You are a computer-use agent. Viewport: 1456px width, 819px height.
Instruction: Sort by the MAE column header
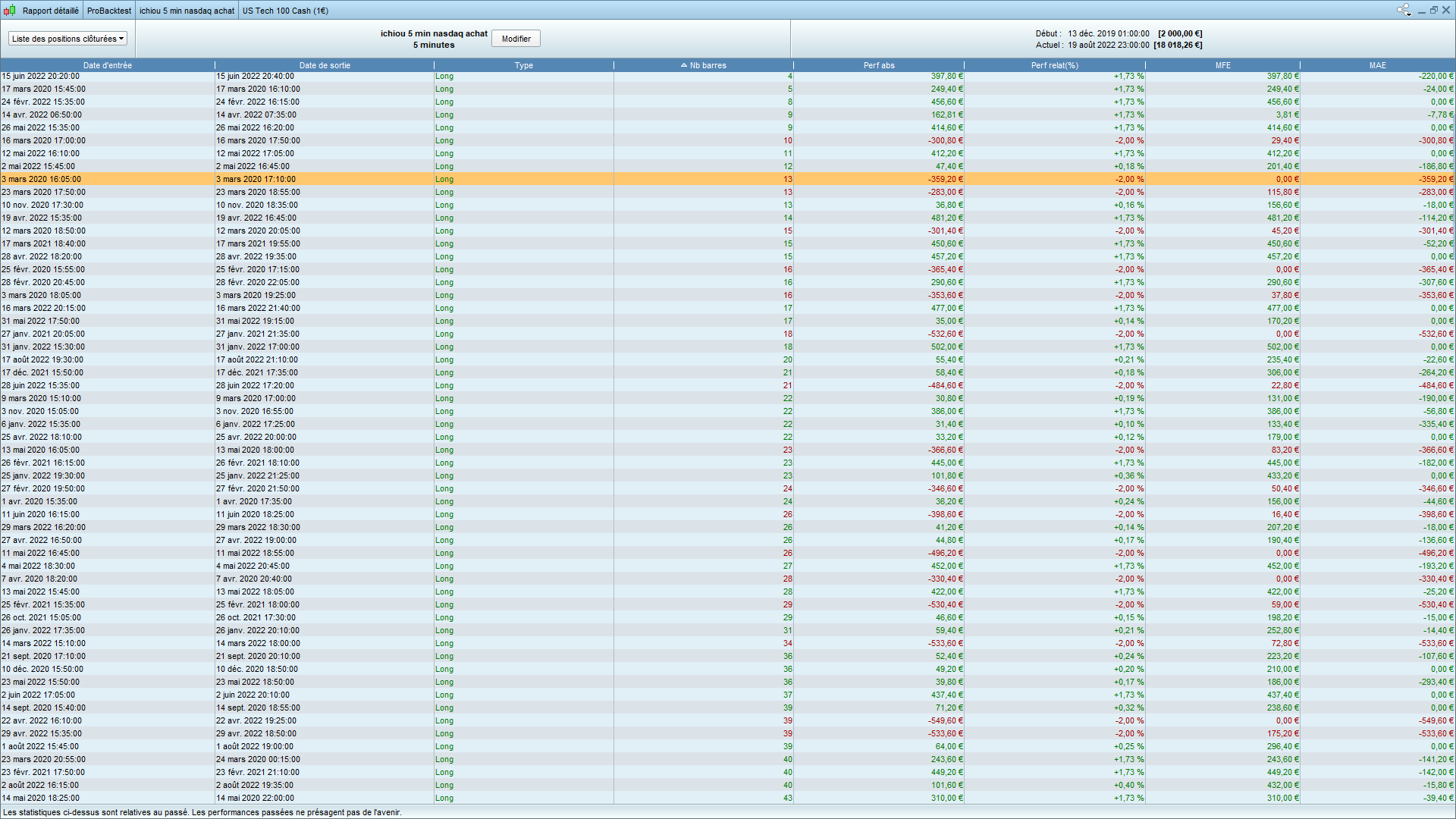[1377, 65]
